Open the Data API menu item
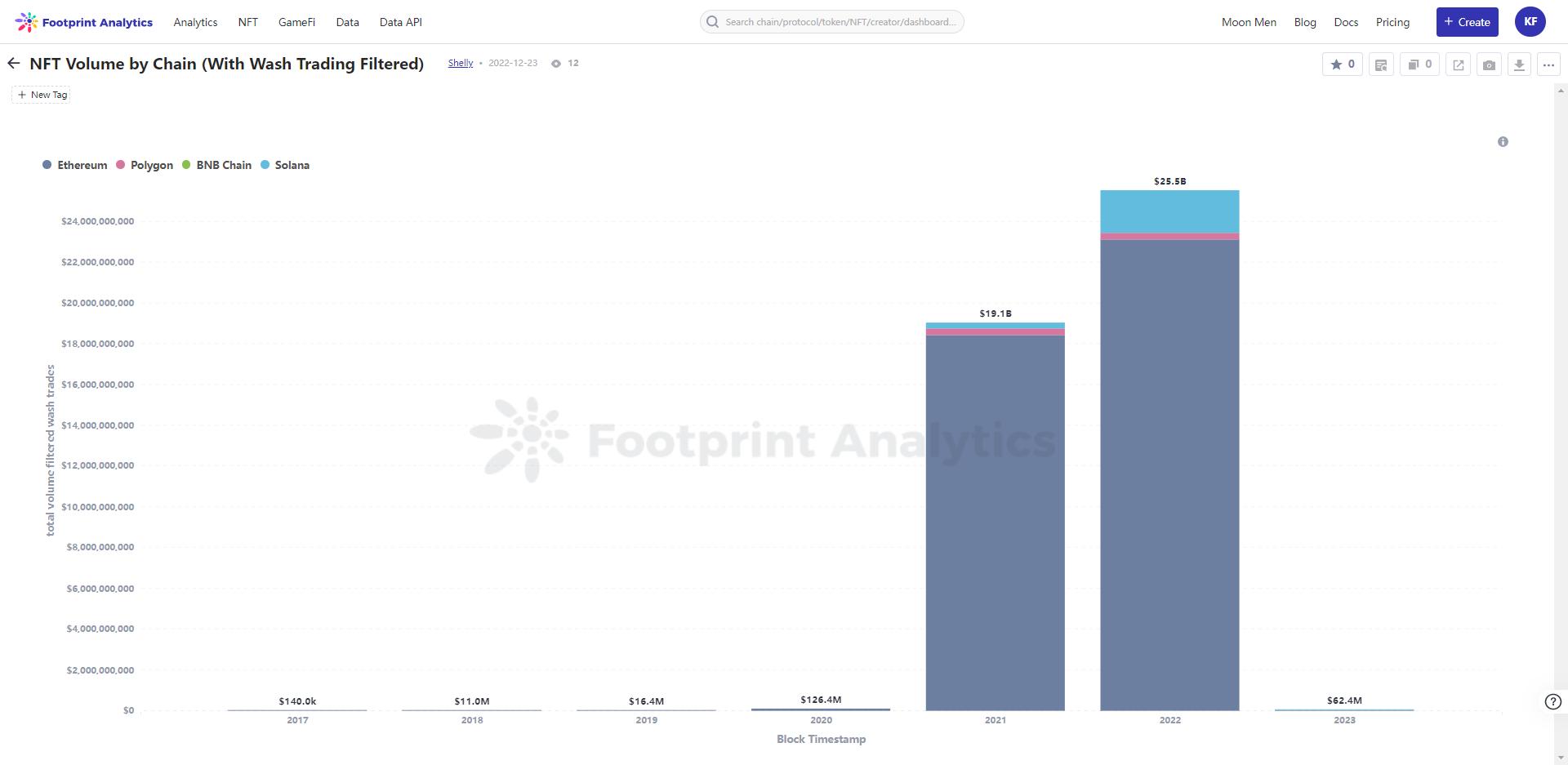This screenshot has height=765, width=1568. (x=400, y=22)
